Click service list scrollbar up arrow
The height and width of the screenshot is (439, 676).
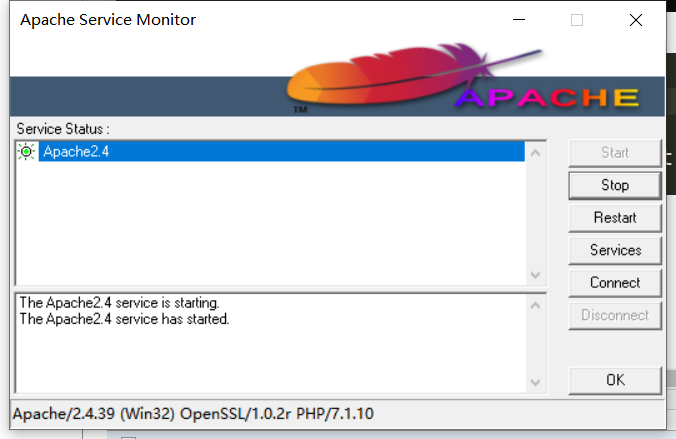[x=535, y=153]
